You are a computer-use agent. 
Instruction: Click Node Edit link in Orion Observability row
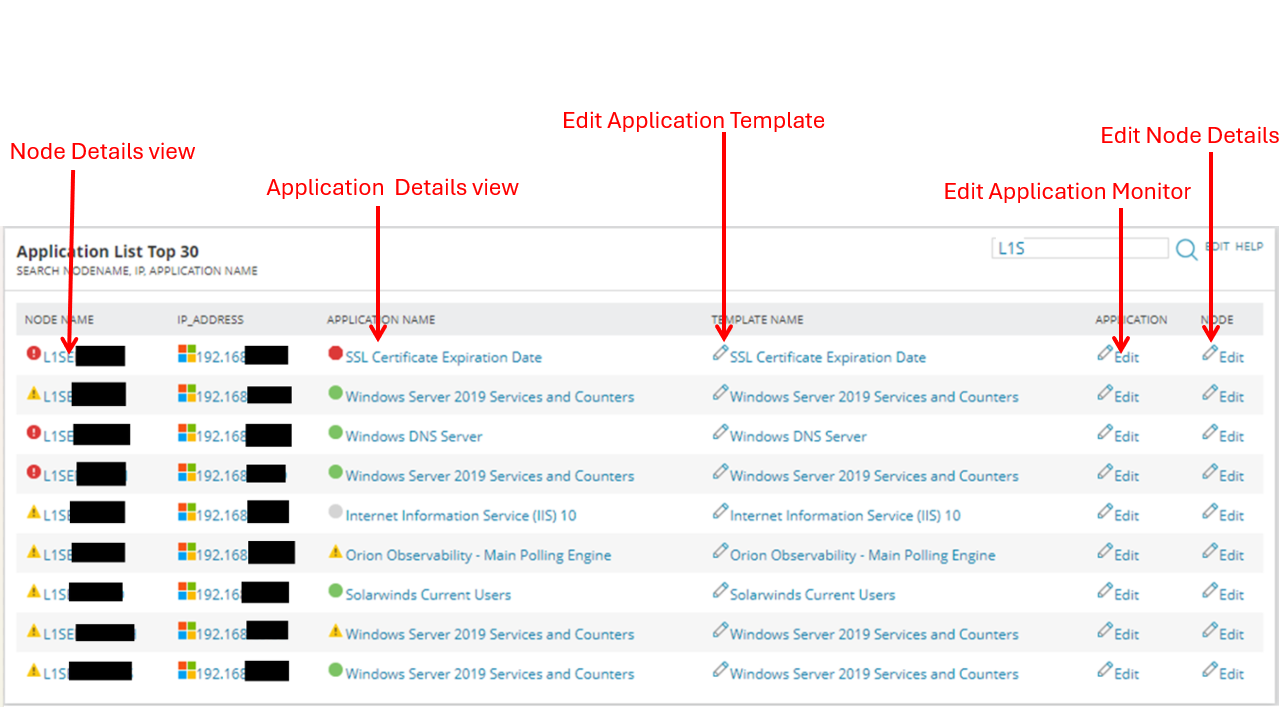pos(1232,555)
